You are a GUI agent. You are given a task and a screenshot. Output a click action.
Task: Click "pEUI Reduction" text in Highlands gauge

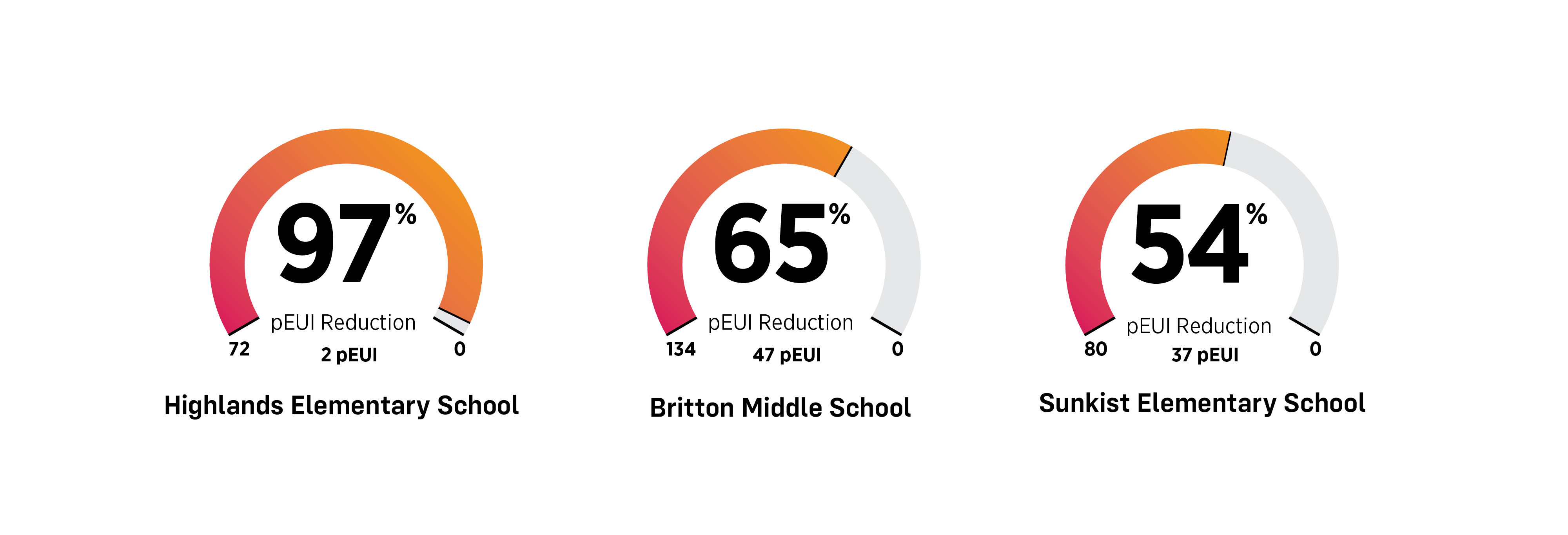tap(343, 323)
